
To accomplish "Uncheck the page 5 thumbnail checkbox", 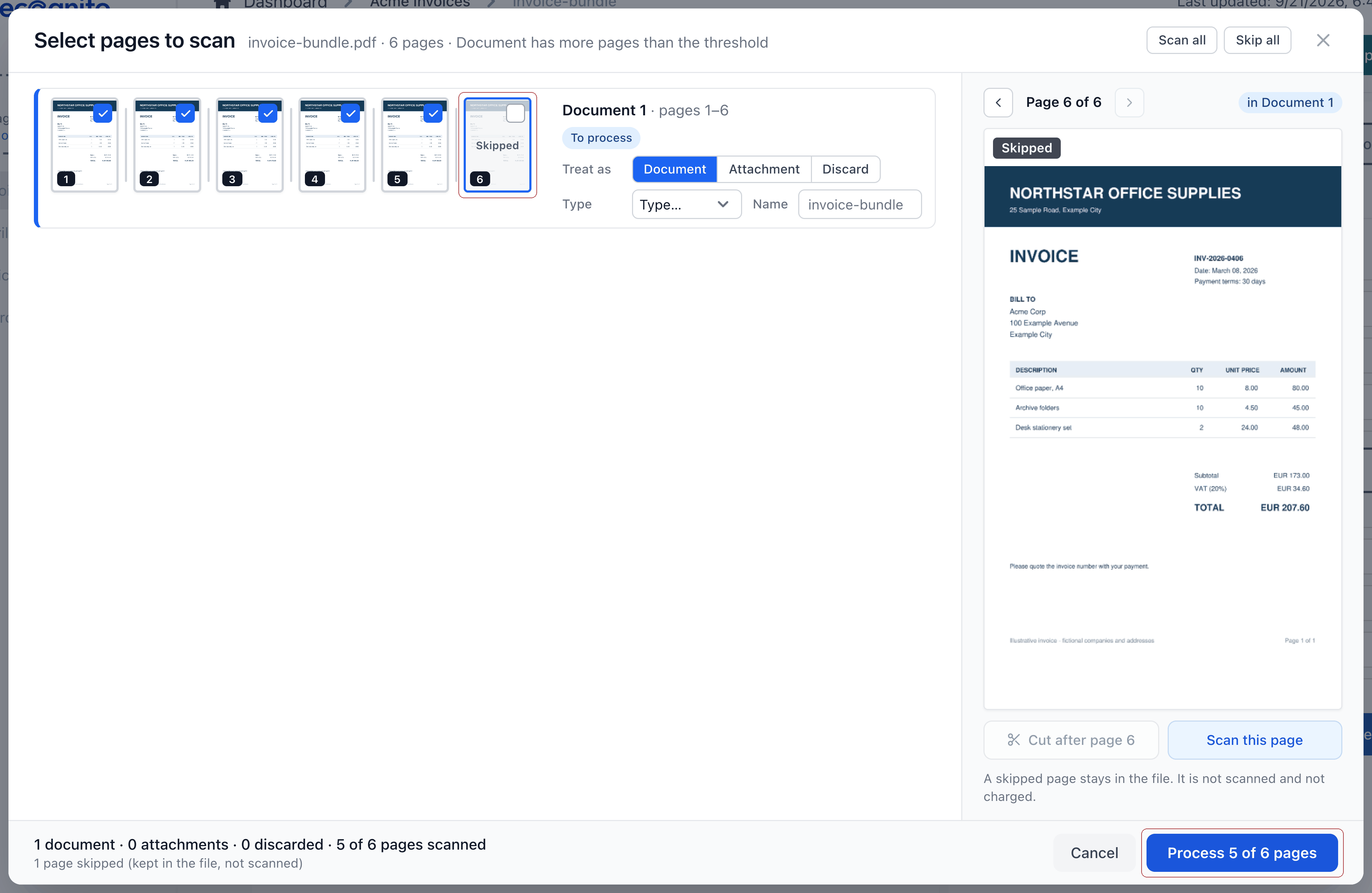I will tap(432, 114).
